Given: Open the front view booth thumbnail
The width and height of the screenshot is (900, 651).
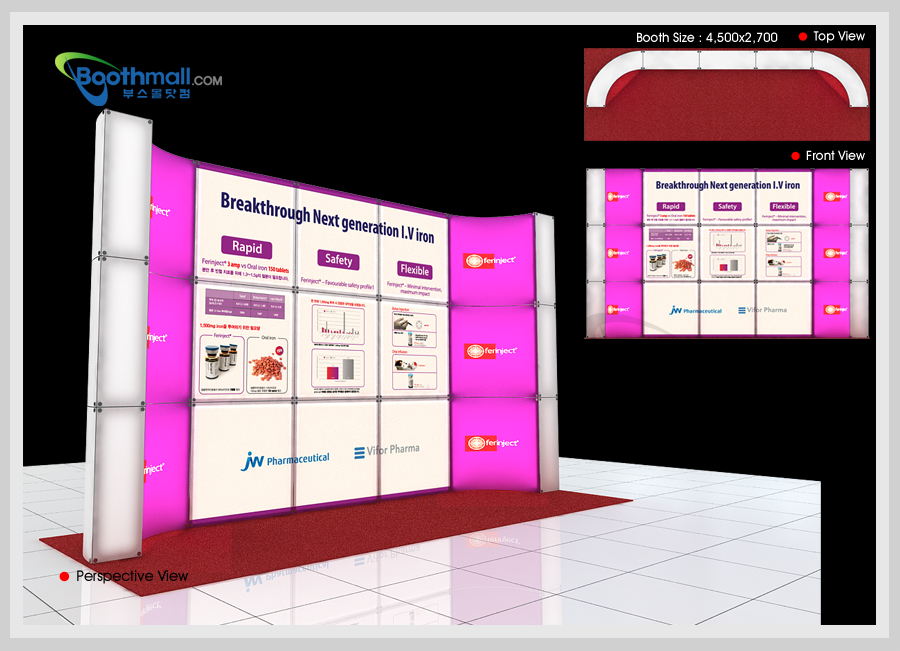Looking at the screenshot, I should 727,253.
